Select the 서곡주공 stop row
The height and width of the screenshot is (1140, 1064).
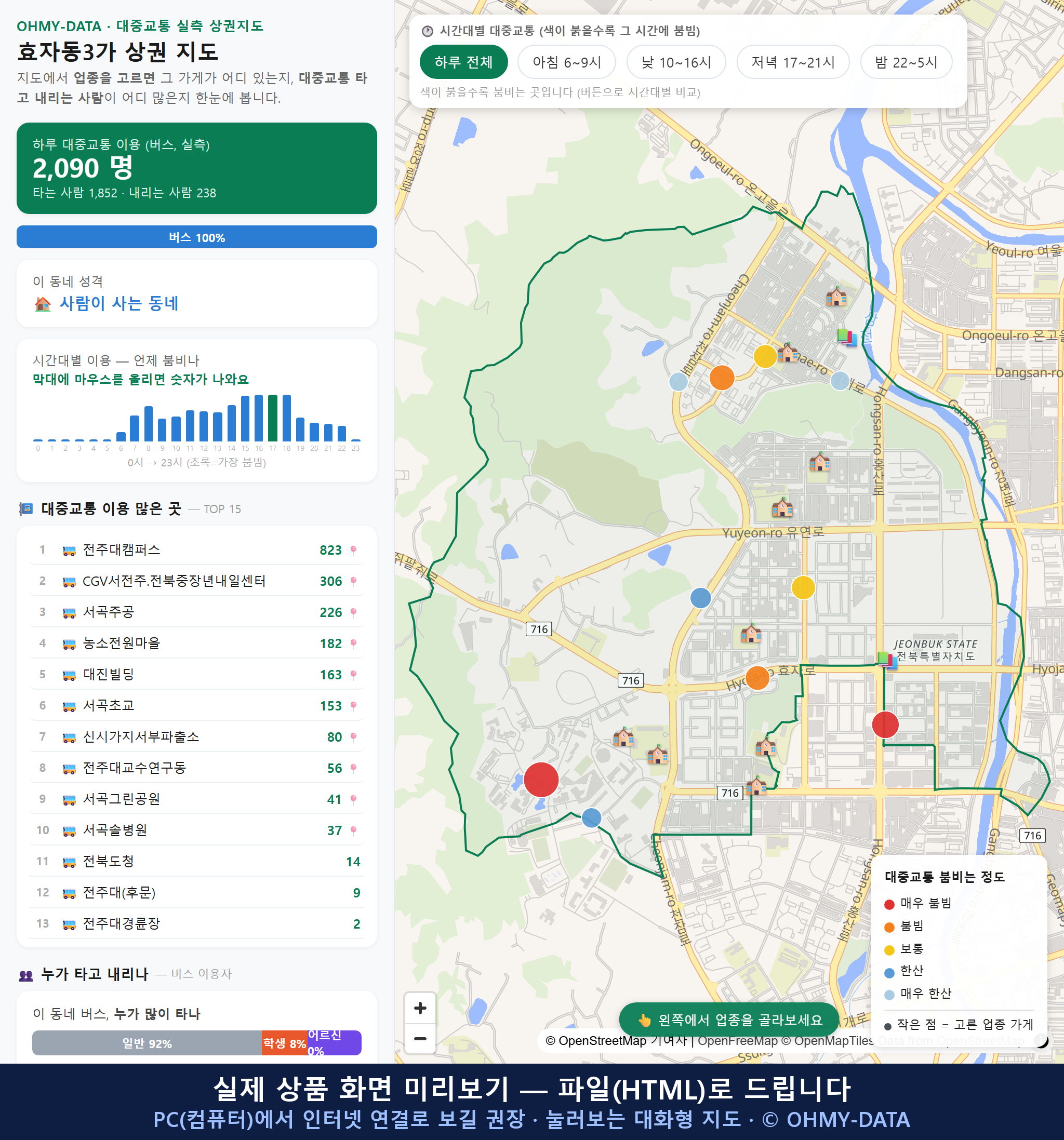tap(197, 612)
